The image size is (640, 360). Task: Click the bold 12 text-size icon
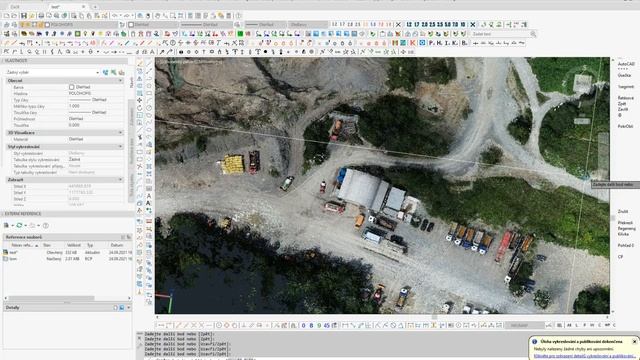click(x=409, y=24)
